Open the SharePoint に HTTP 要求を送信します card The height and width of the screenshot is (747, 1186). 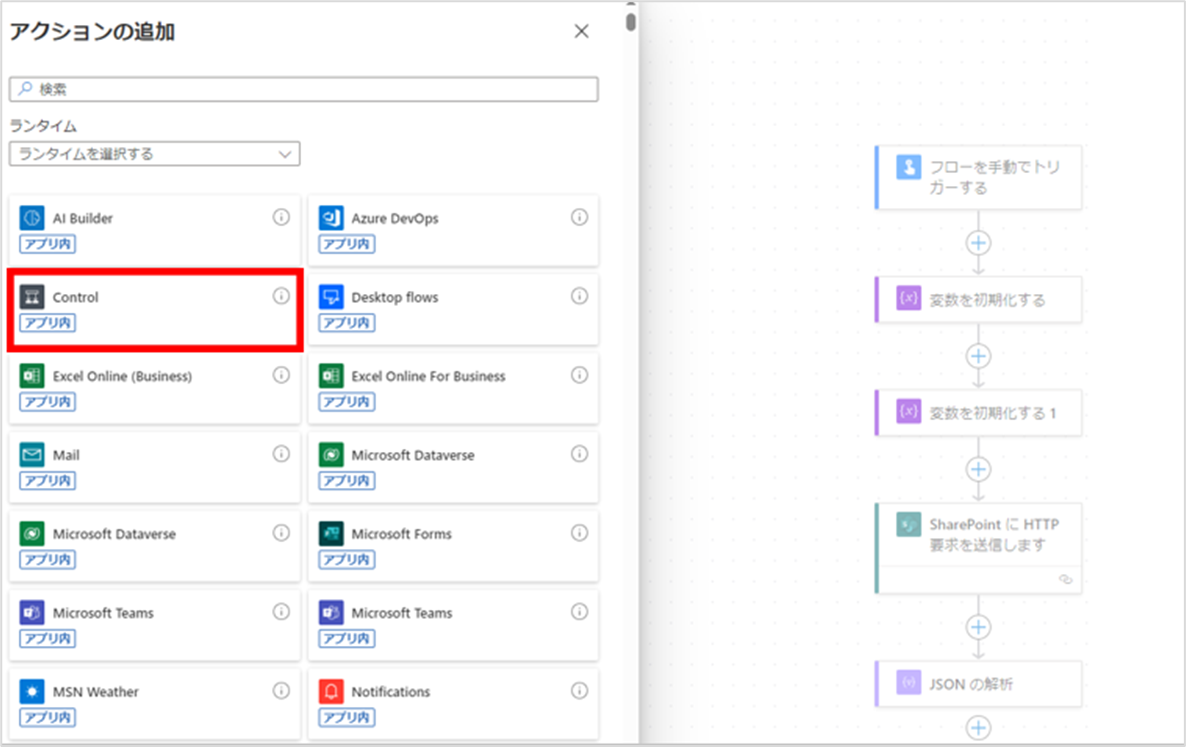pos(979,548)
